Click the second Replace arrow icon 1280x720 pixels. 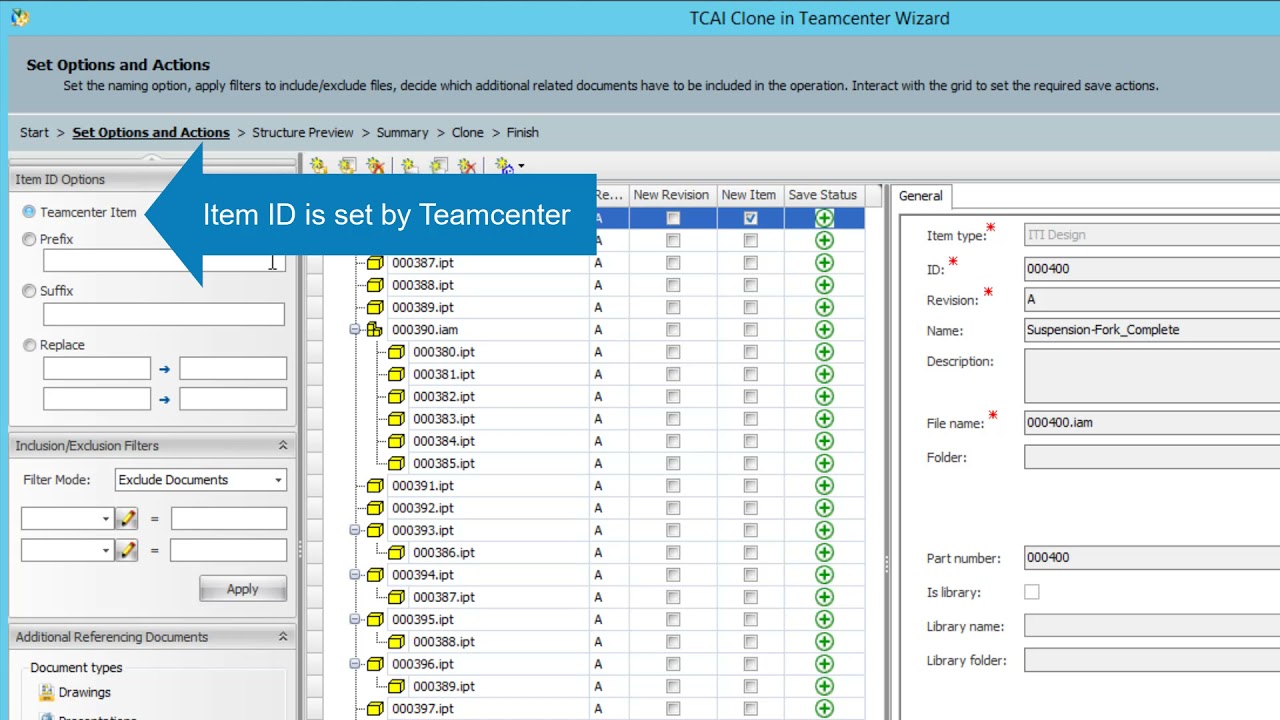165,400
